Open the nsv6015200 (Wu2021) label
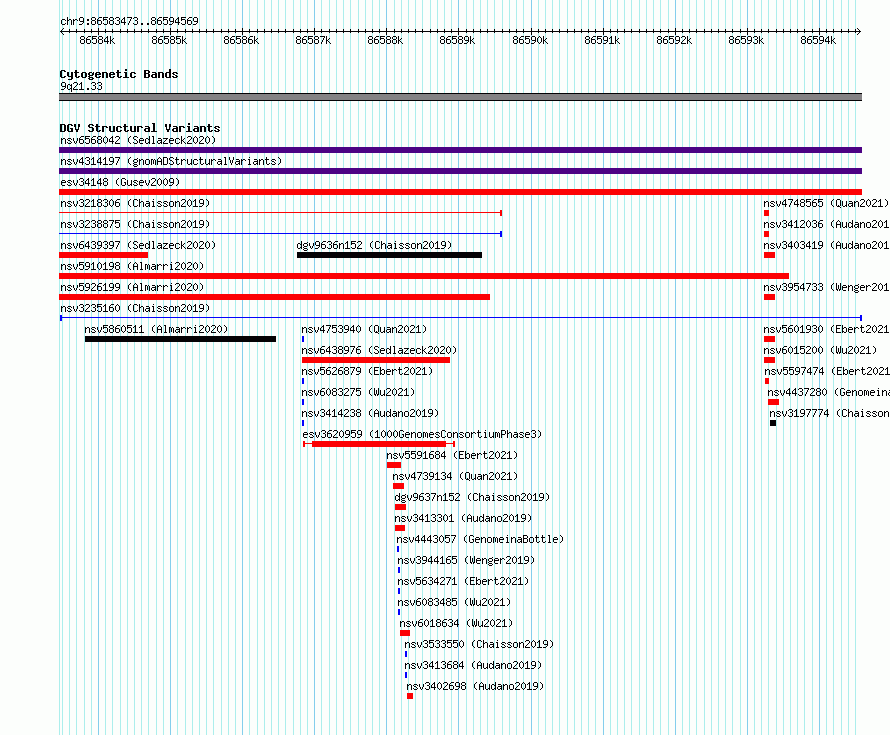The image size is (890, 735). [x=820, y=350]
